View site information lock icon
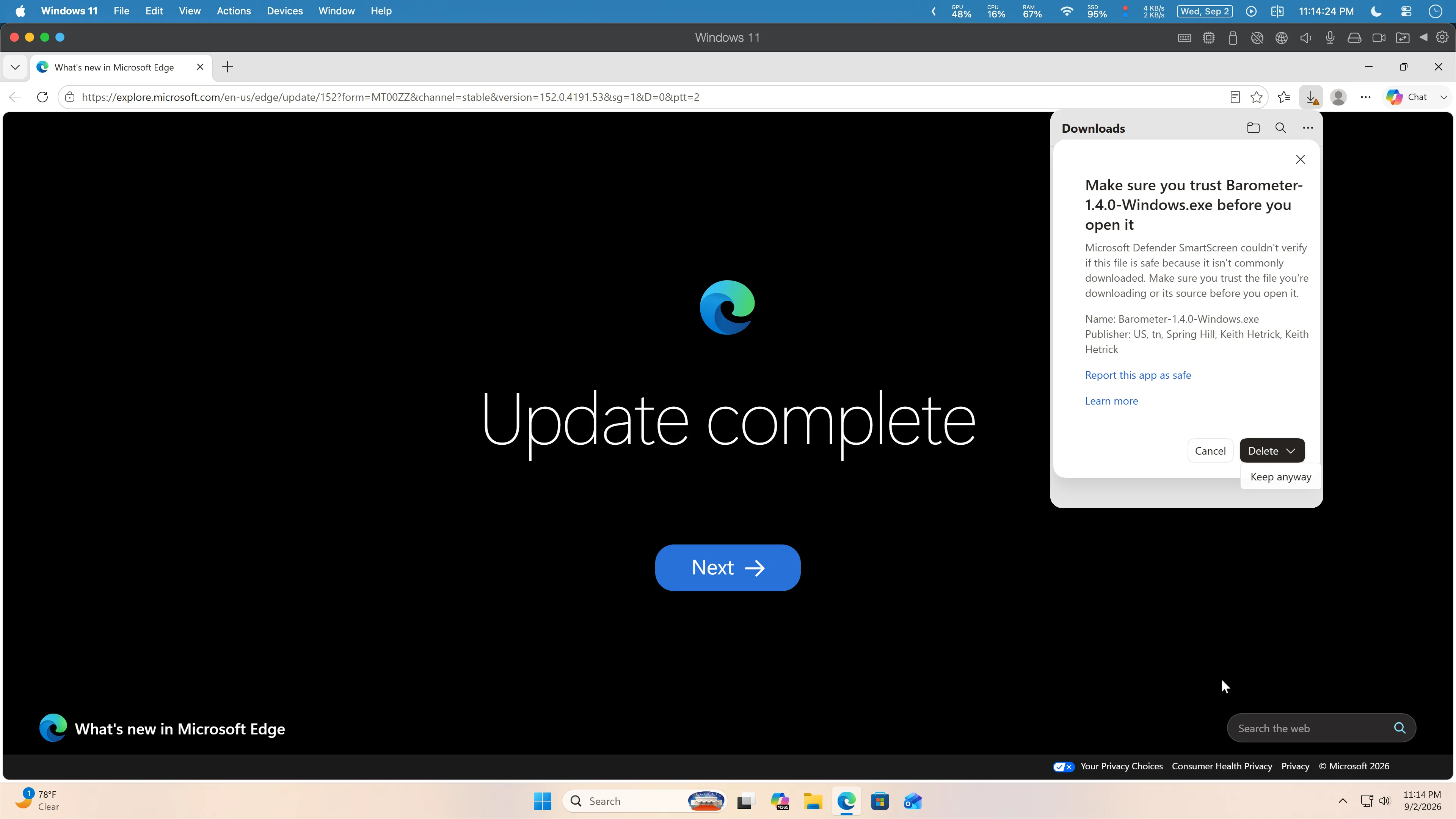Image resolution: width=1456 pixels, height=819 pixels. (x=69, y=97)
